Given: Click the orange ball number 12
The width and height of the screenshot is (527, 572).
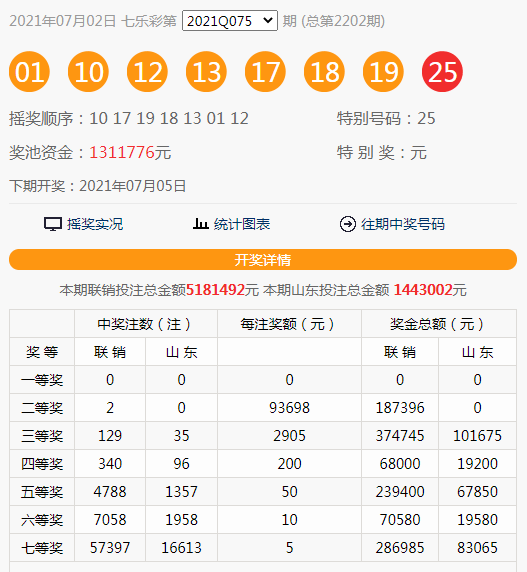Looking at the screenshot, I should 147,72.
